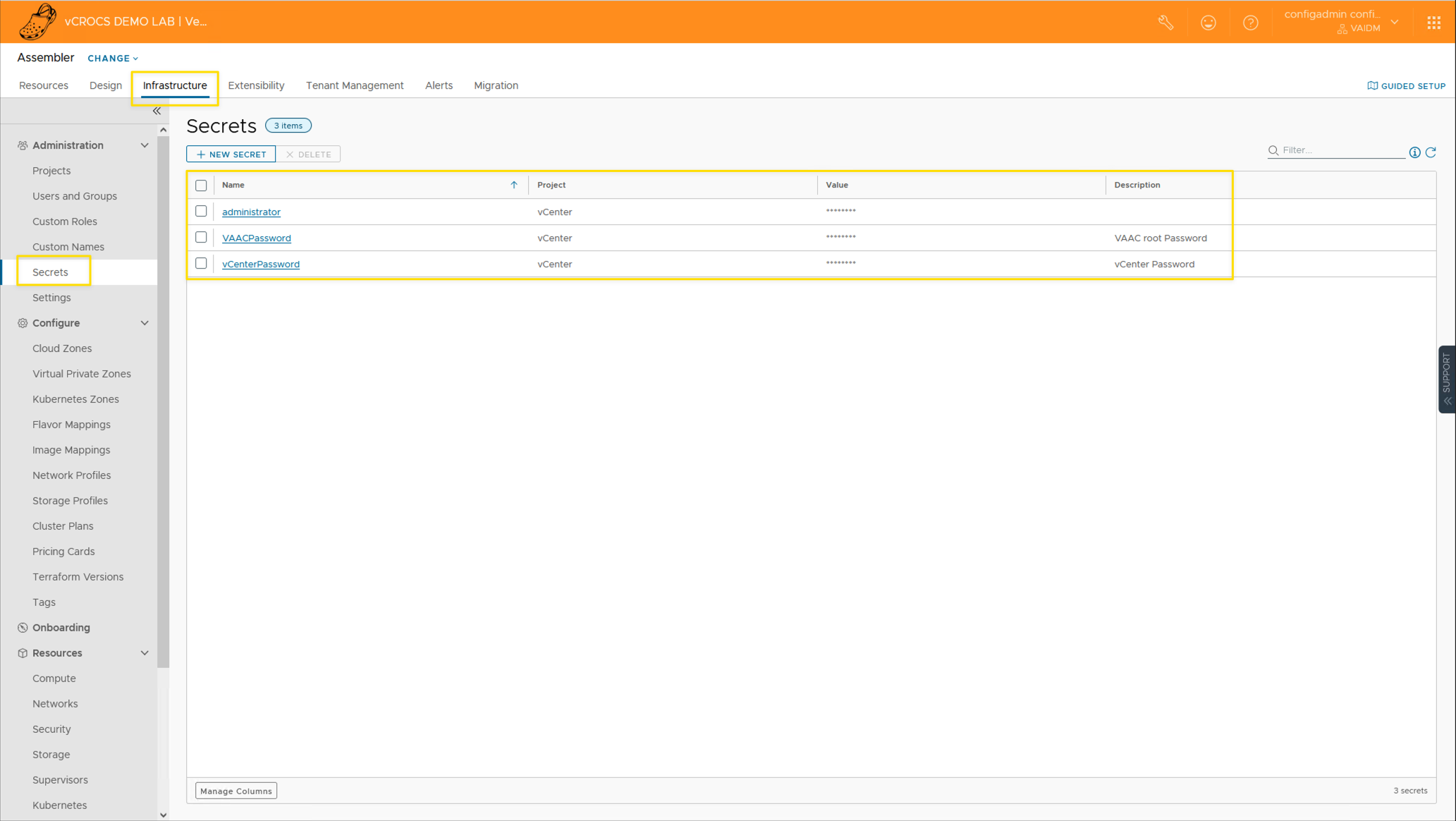Open the apps grid switcher icon

pos(1433,23)
